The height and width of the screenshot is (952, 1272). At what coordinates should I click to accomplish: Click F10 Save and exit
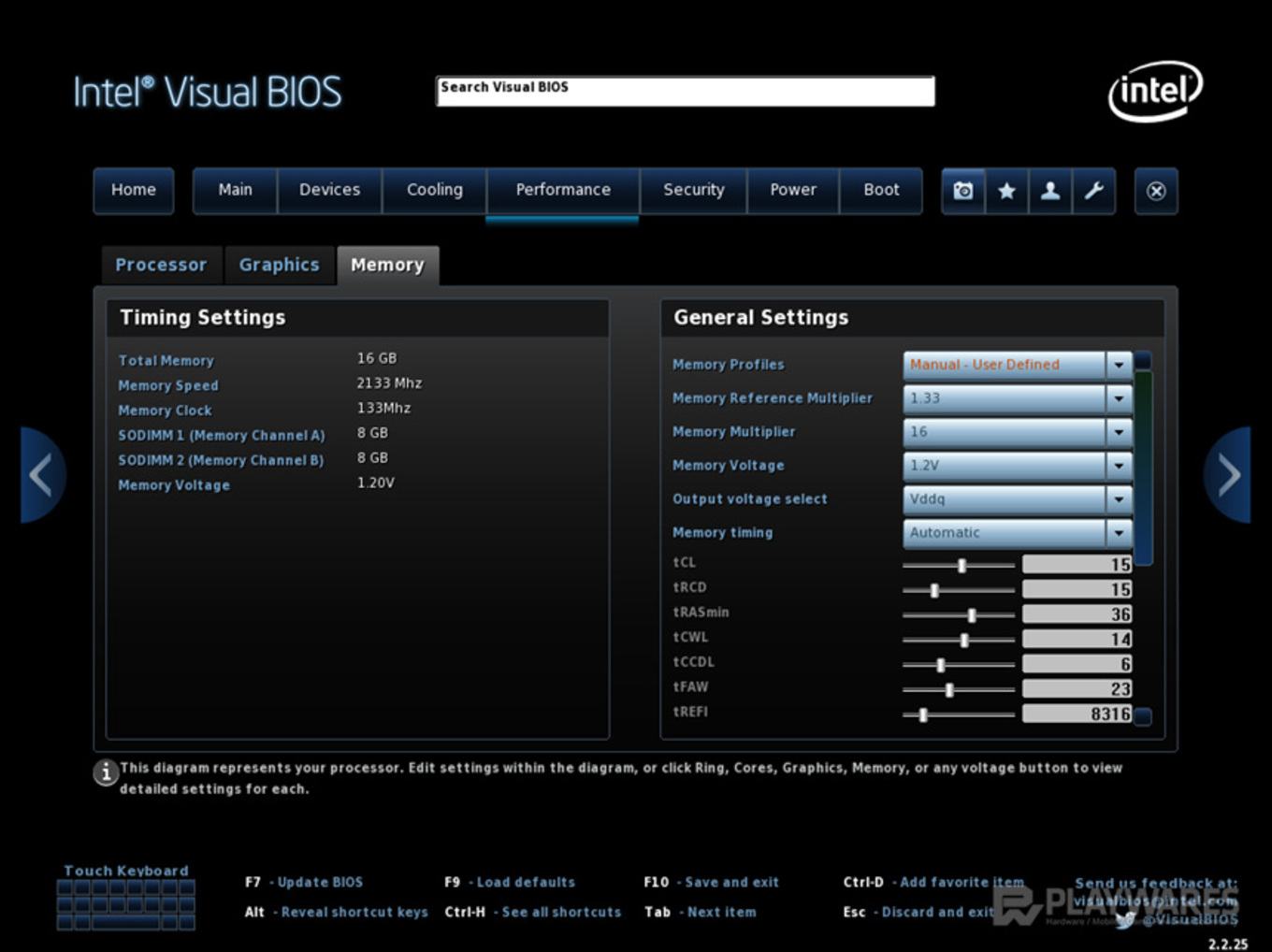(711, 882)
